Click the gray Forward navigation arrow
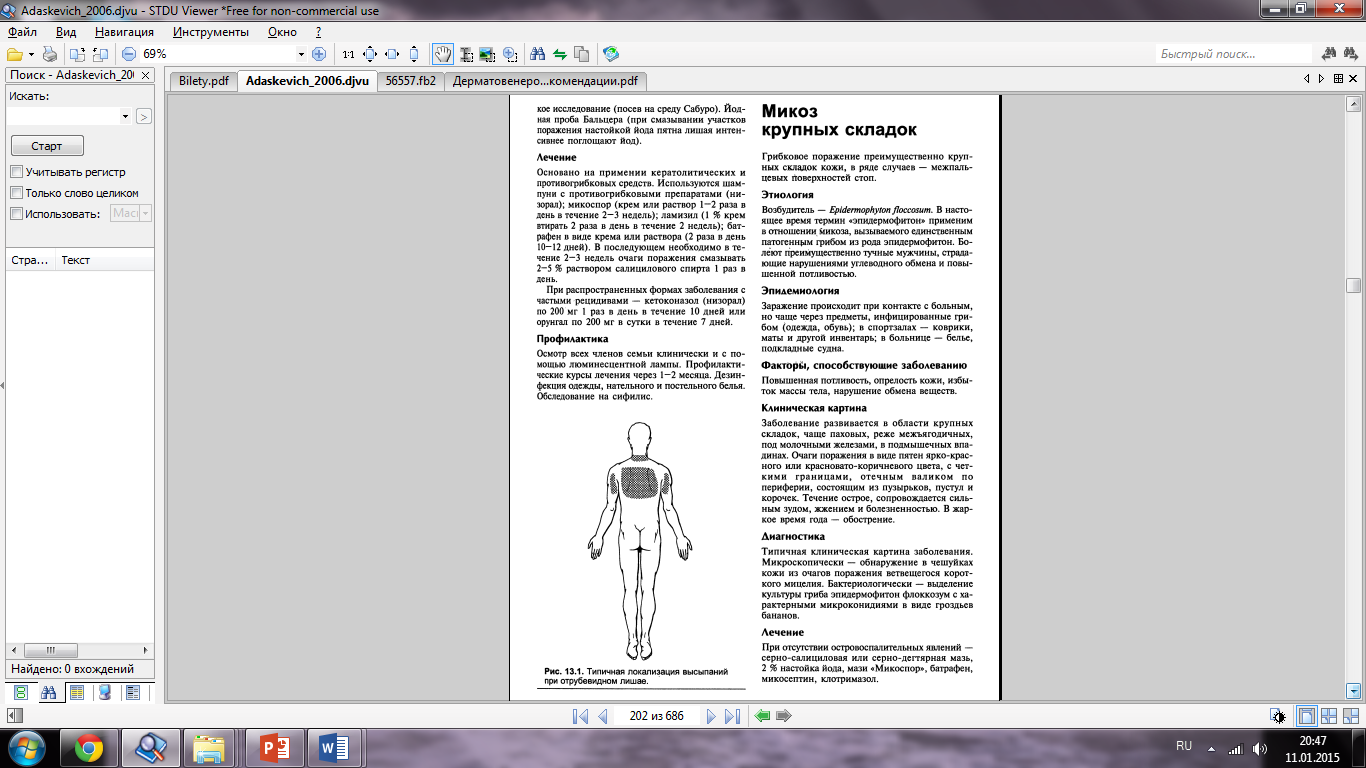The image size is (1366, 768). point(785,716)
